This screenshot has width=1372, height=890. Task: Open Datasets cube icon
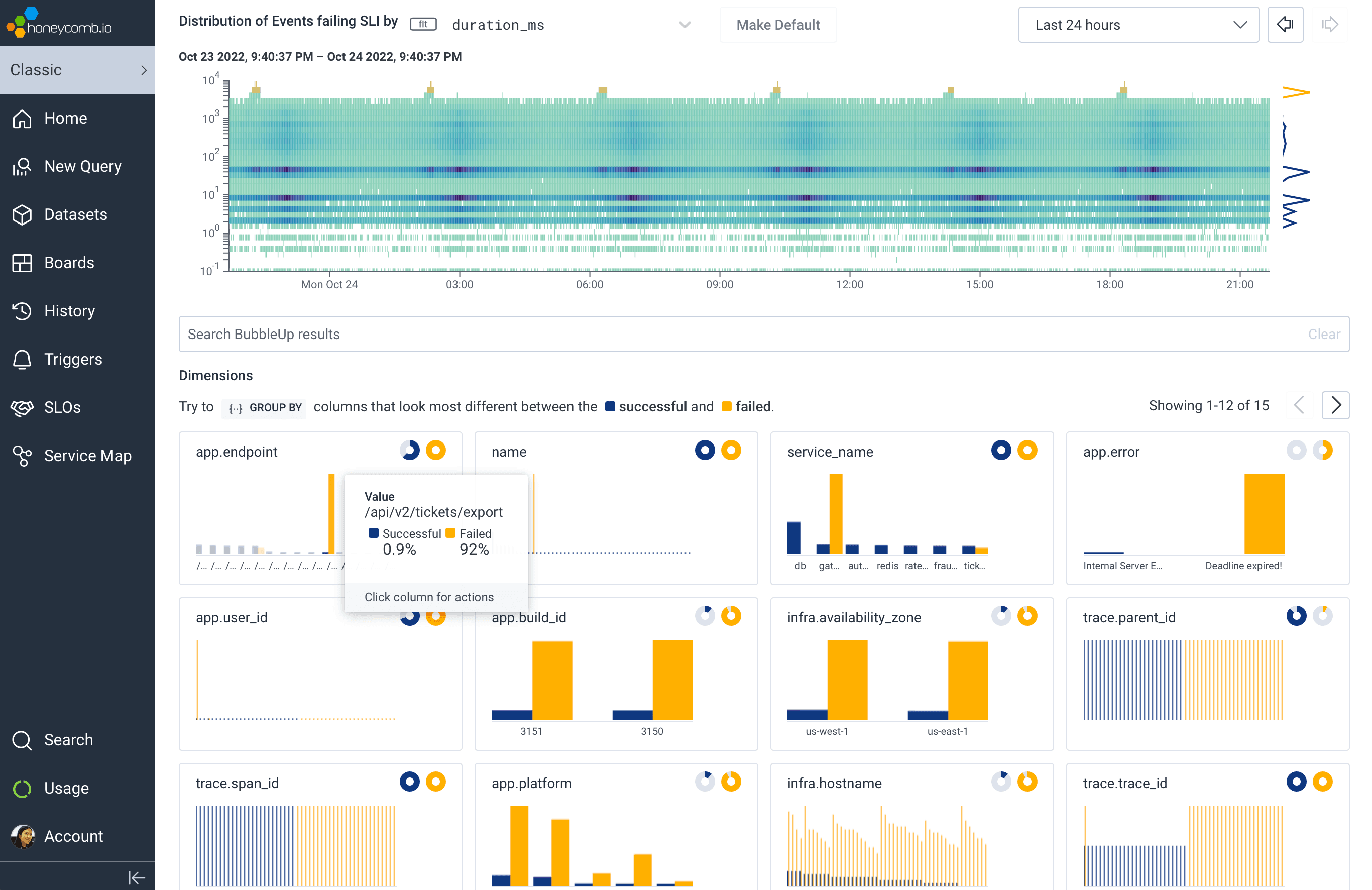(x=22, y=214)
